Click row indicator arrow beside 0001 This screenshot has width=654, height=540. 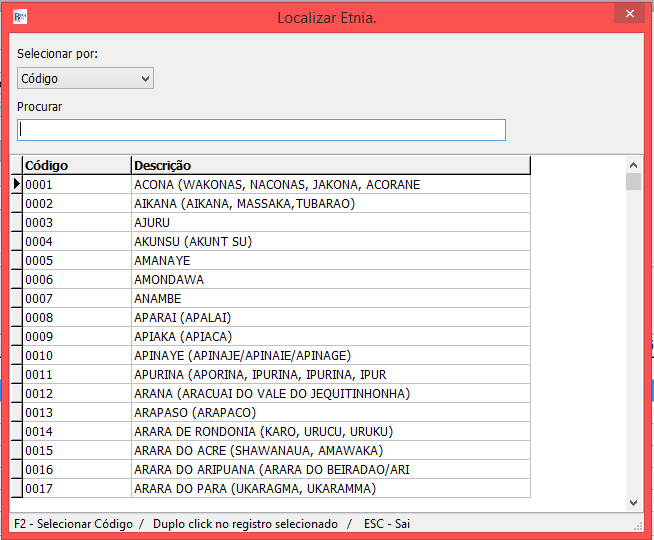click(16, 185)
